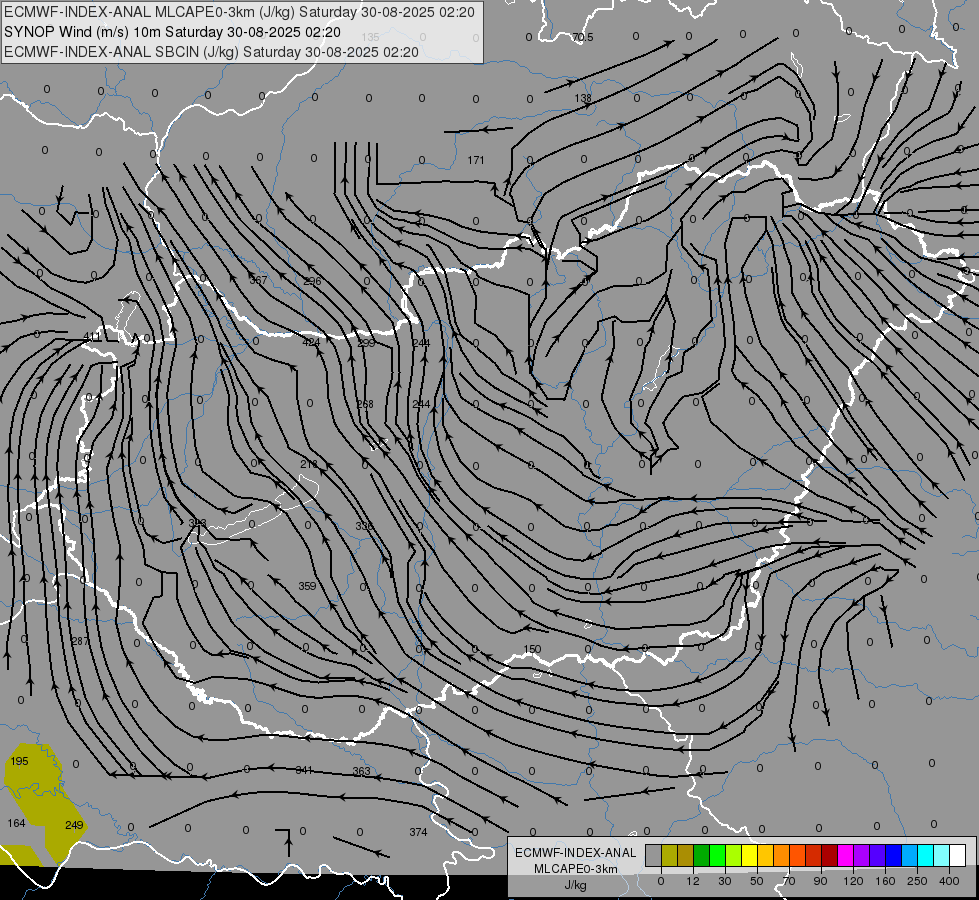The image size is (979, 900).
Task: Click the legend tick label 250
Action: coord(917,881)
